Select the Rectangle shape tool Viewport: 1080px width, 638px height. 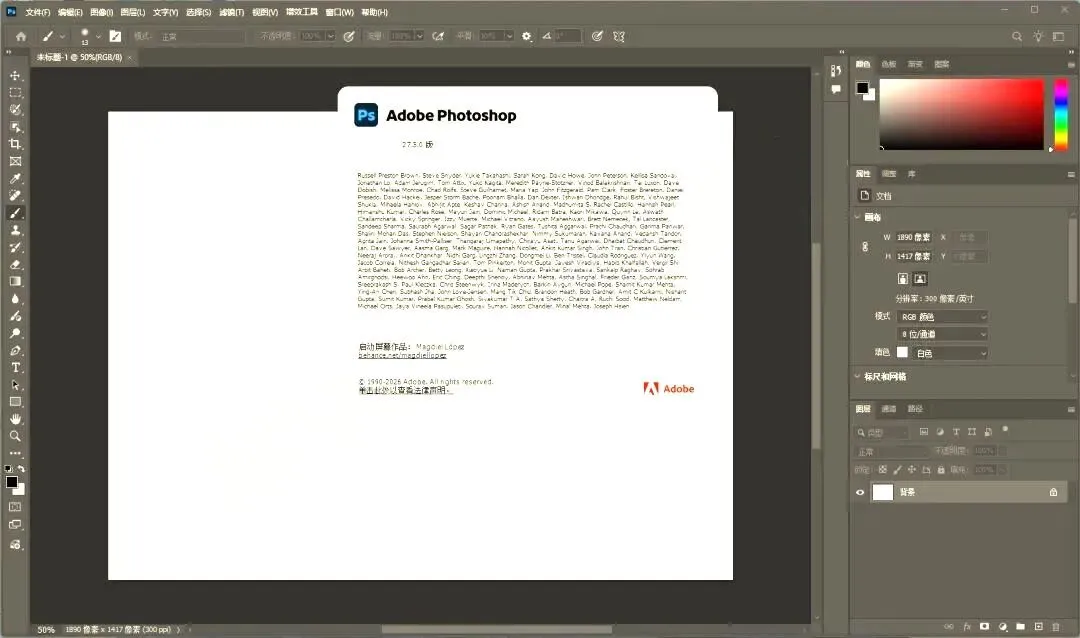(x=15, y=402)
